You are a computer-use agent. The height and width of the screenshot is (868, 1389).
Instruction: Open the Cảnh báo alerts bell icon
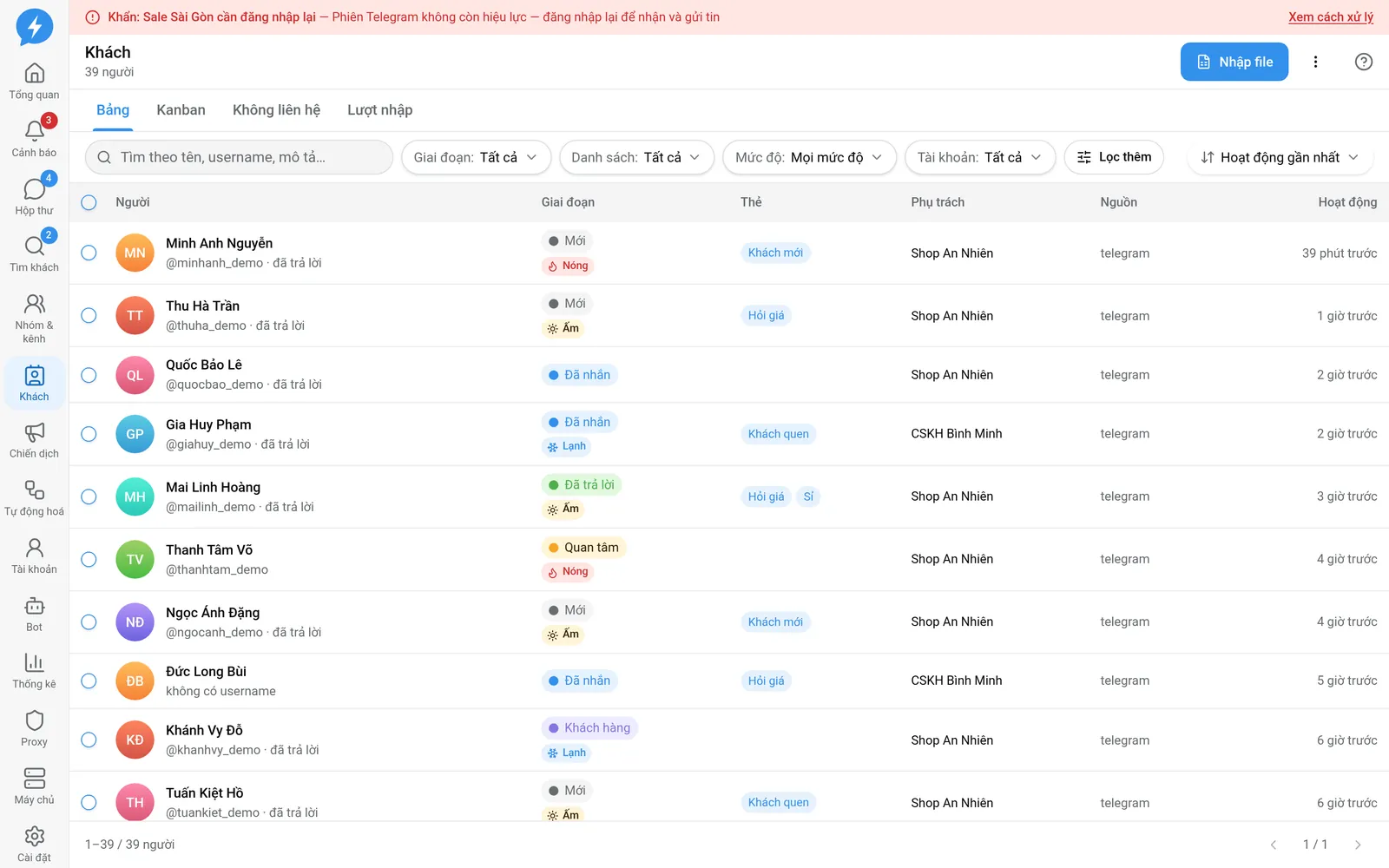(34, 131)
